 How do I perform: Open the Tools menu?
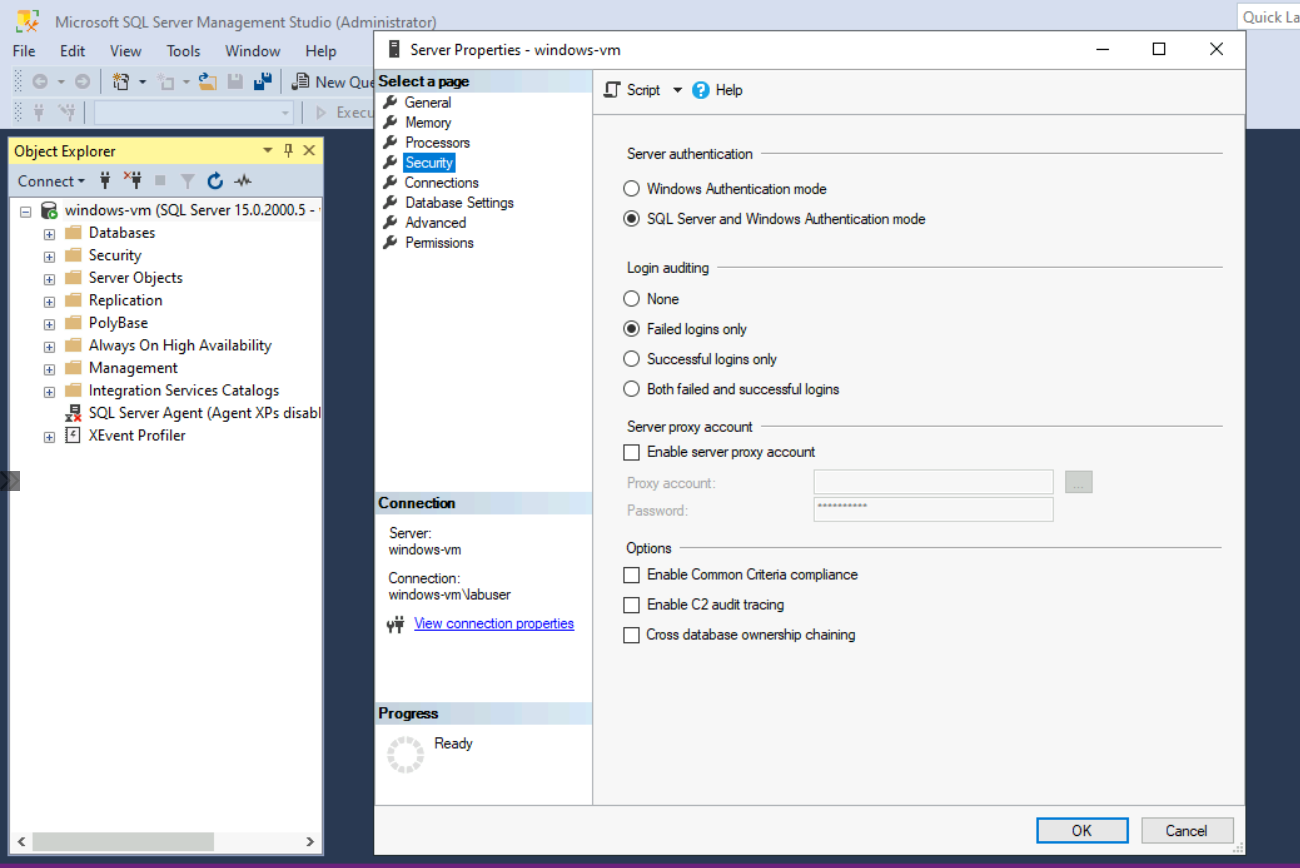coord(183,51)
